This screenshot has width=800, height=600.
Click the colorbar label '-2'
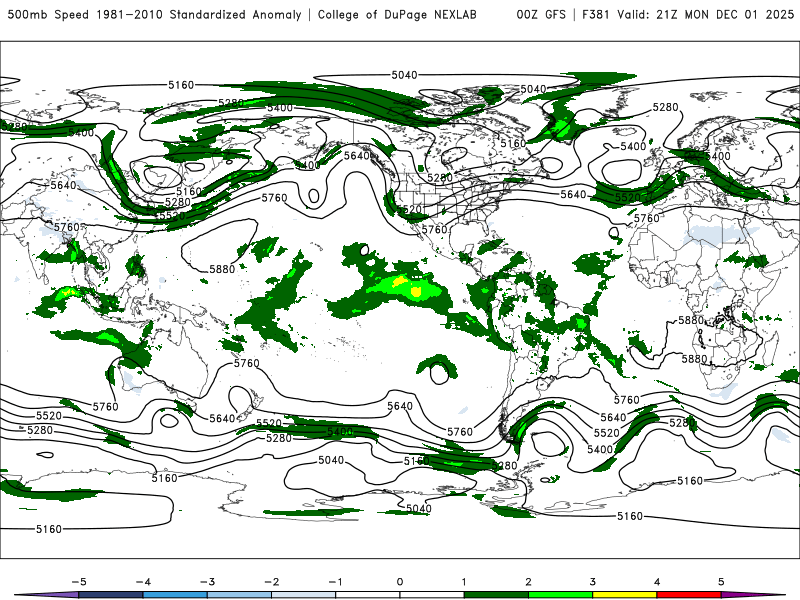coord(271,582)
